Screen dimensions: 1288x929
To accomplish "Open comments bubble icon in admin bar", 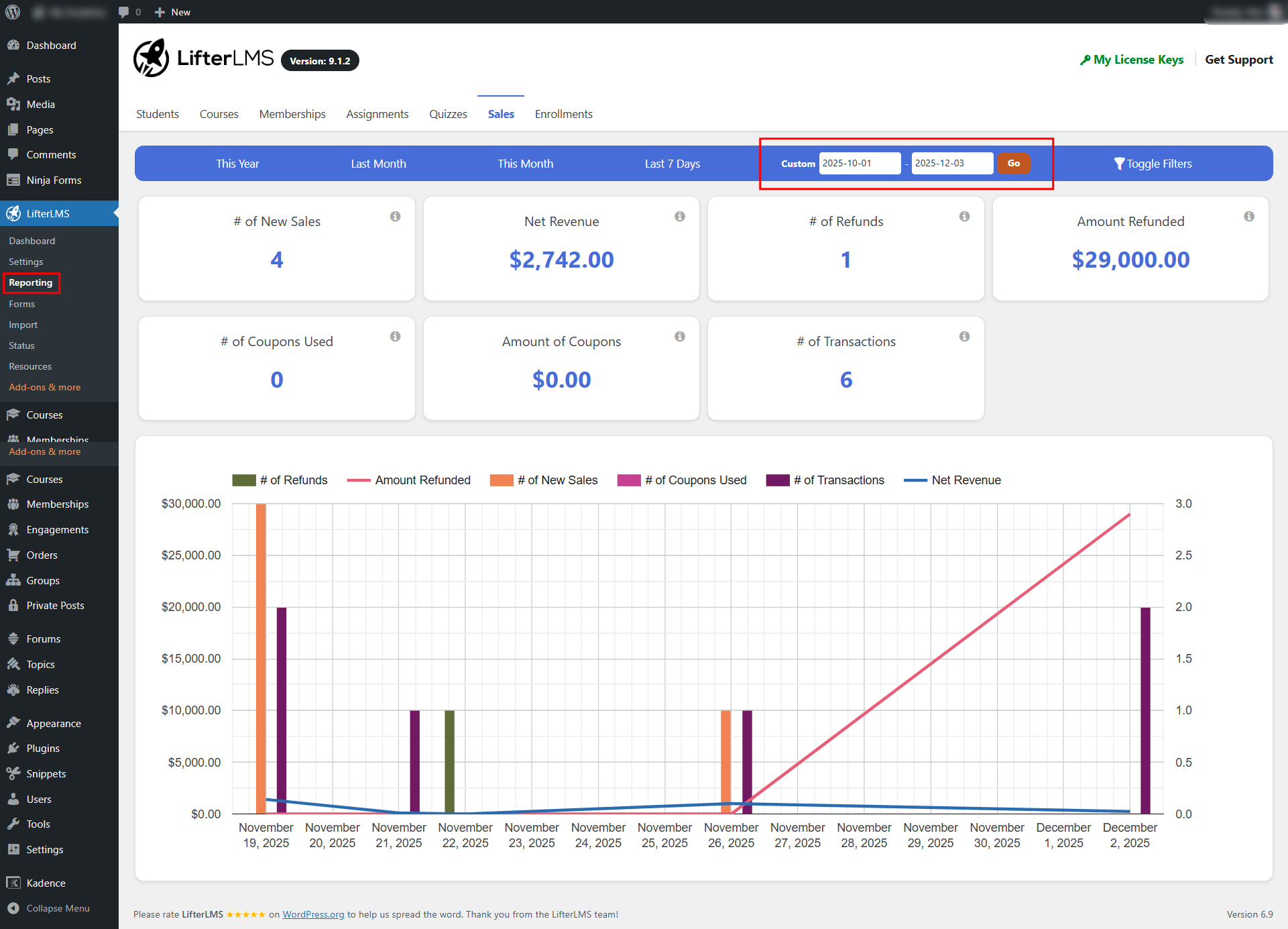I will pos(123,12).
